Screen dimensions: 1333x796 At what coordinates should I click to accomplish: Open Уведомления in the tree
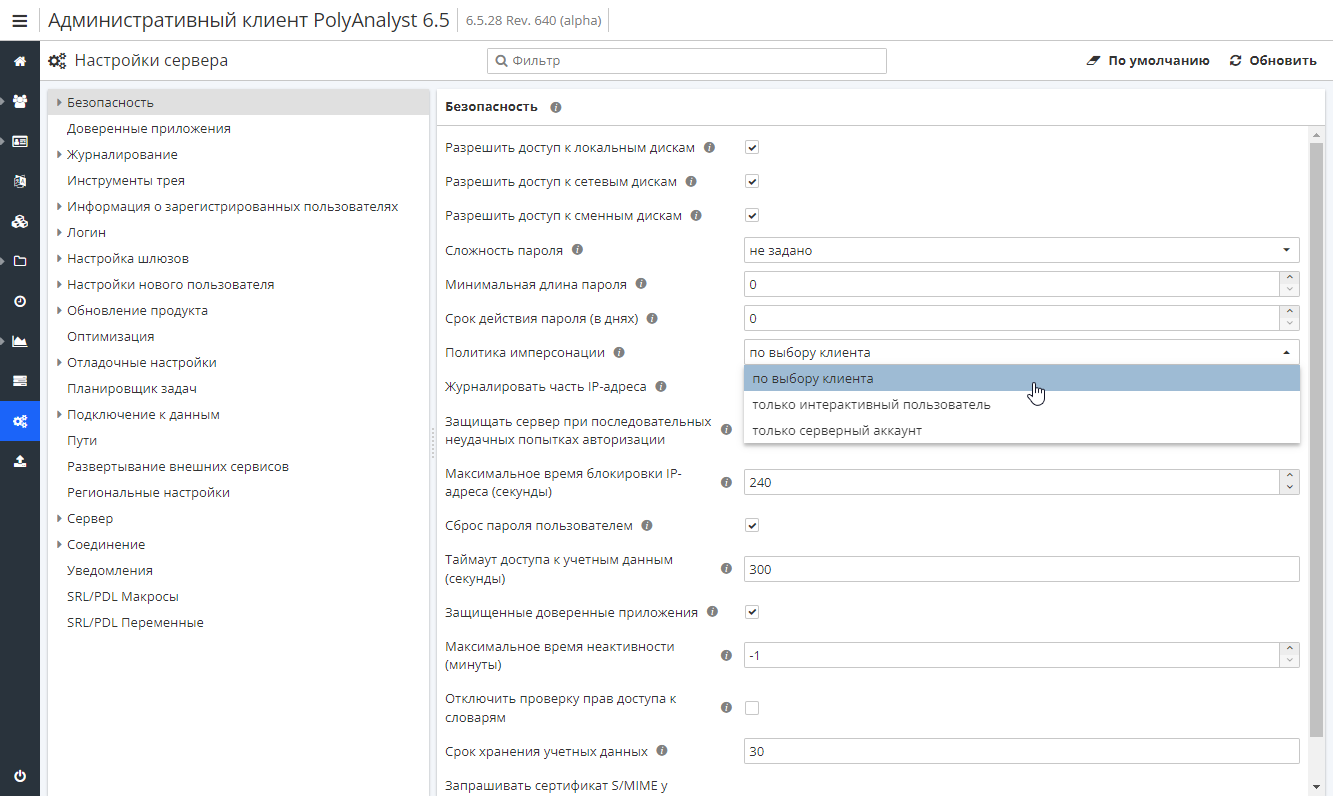click(110, 571)
